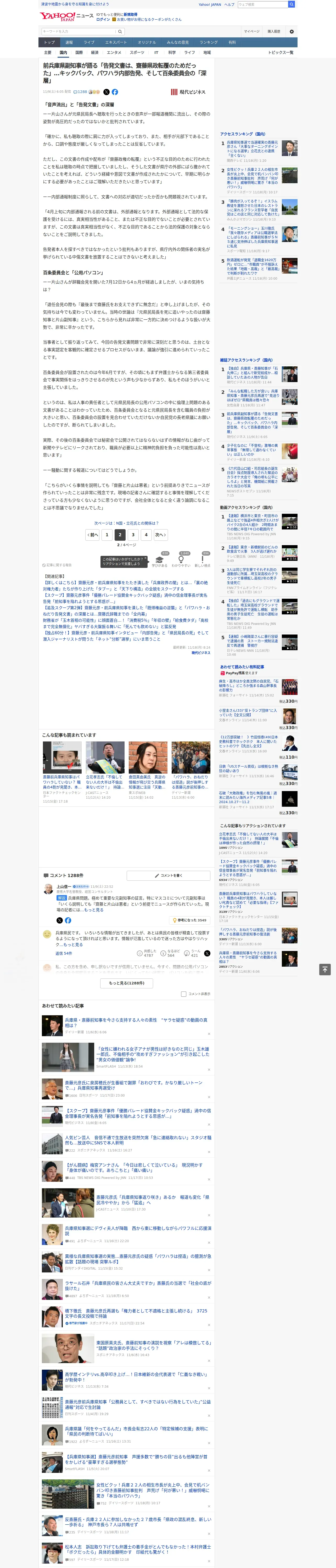Open the エキスパート tab
336x1568 pixels.
pos(116,43)
